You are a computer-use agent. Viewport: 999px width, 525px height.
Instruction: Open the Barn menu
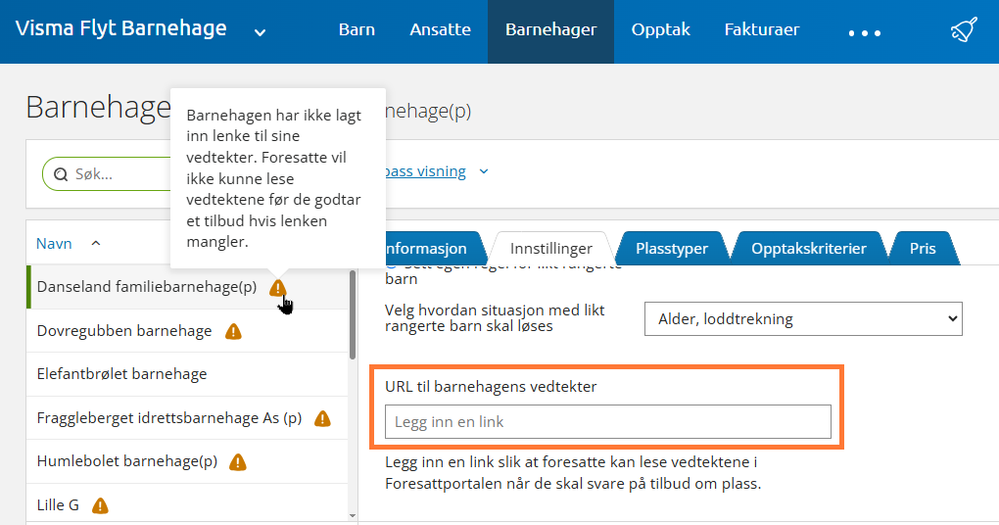357,30
